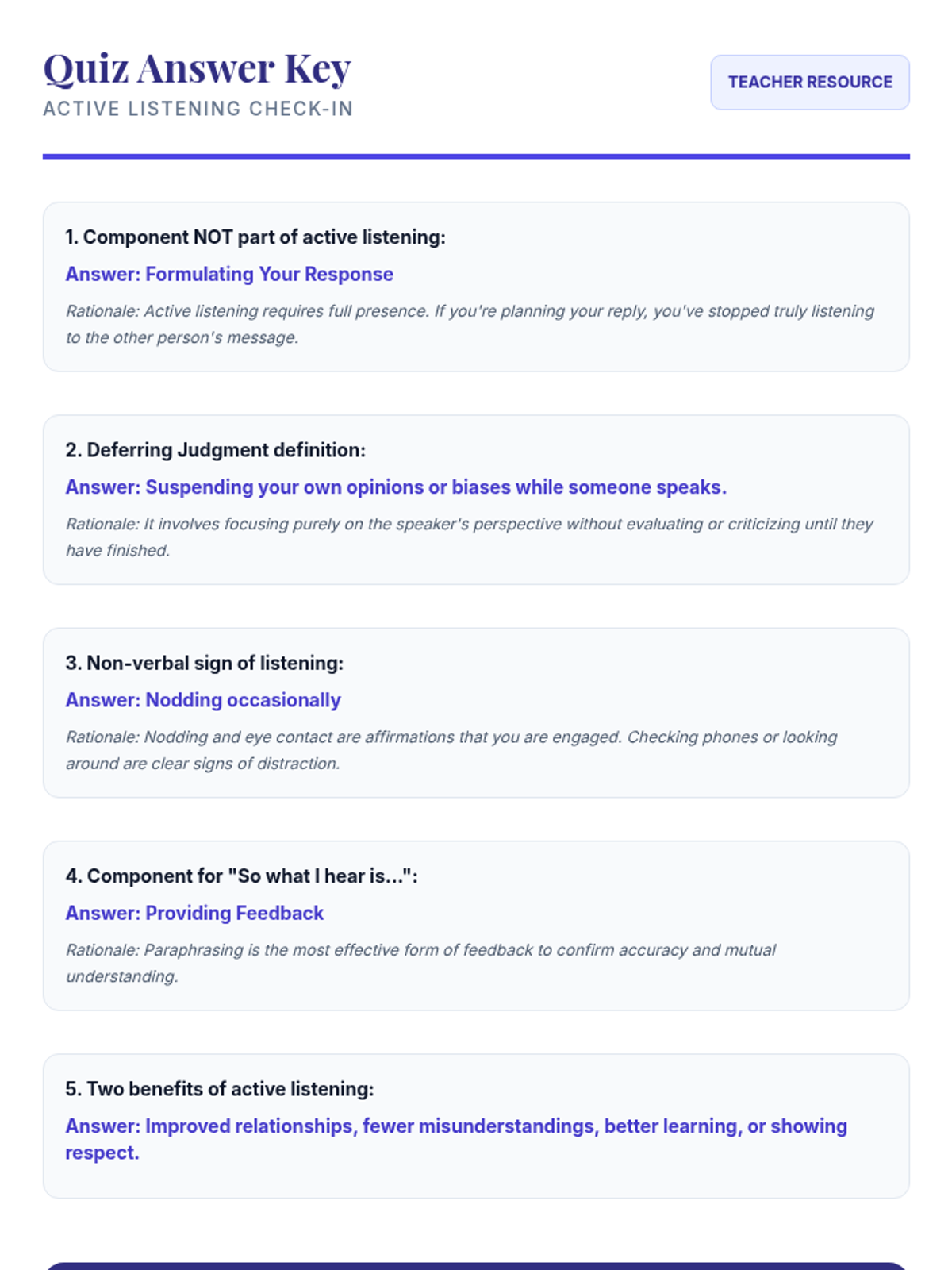This screenshot has height=1270, width=952.
Task: Click the Non-verbal sign of listening heading
Action: (x=205, y=663)
